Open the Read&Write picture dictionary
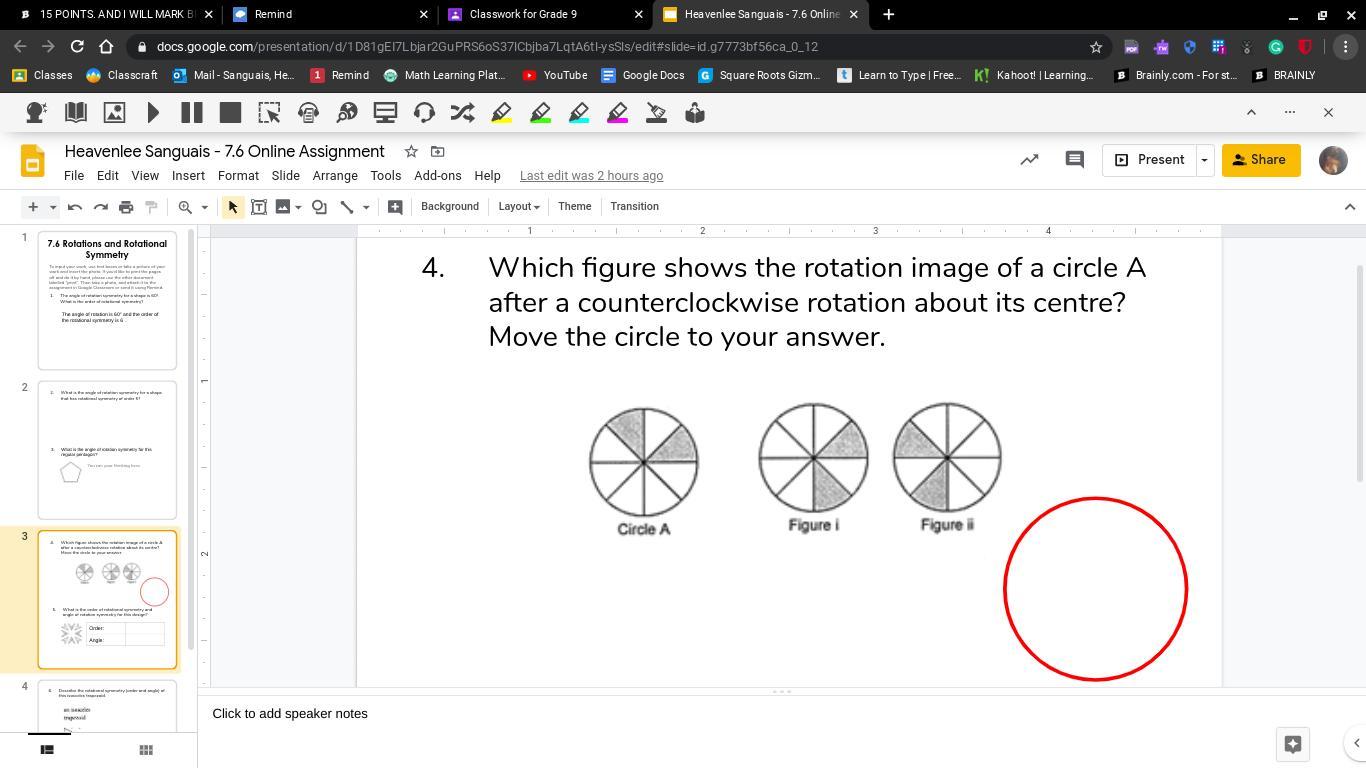Screen dimensions: 1366x768 pyautogui.click(x=114, y=113)
